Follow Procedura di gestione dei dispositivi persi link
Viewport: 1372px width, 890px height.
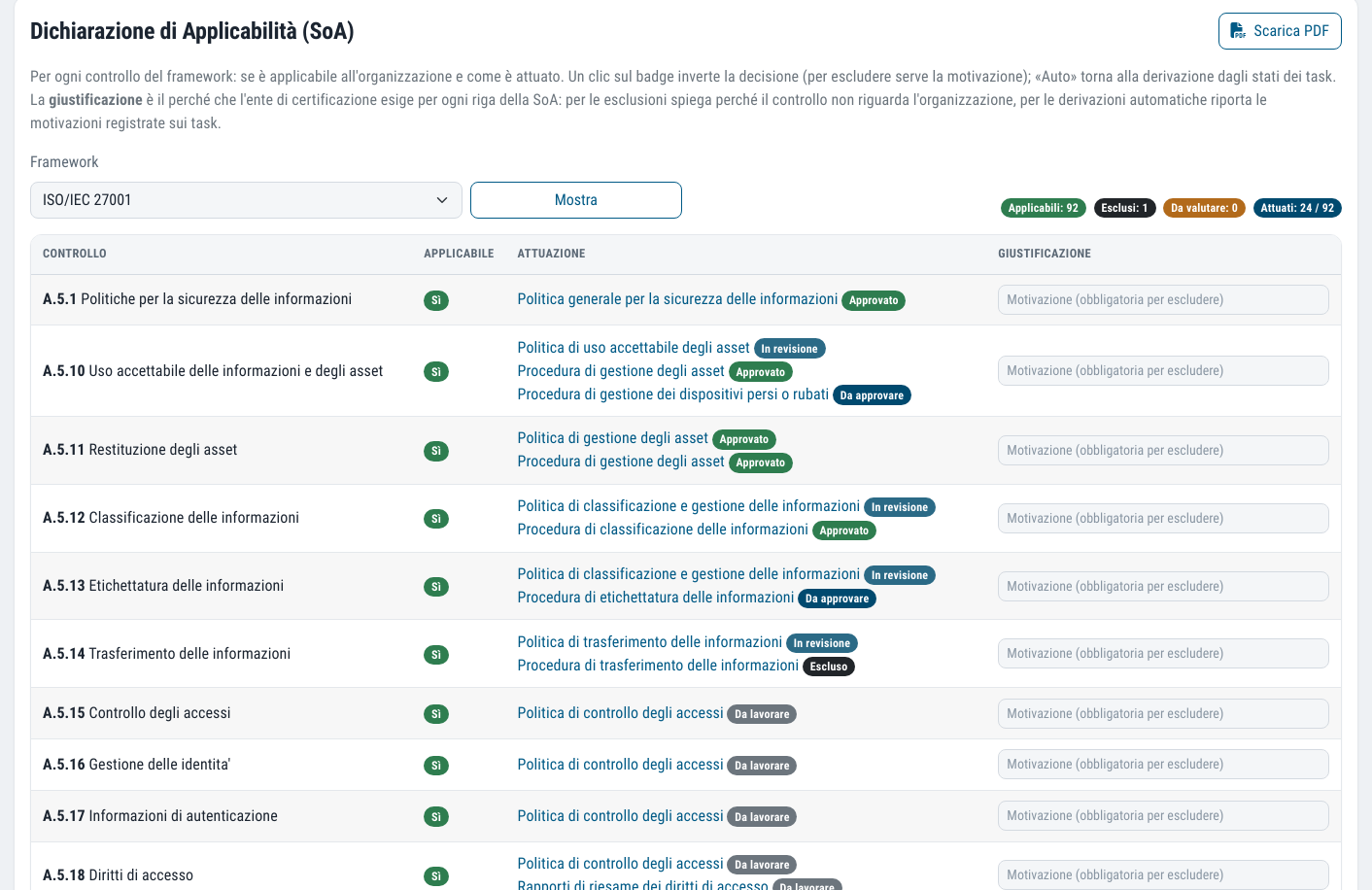pos(672,394)
